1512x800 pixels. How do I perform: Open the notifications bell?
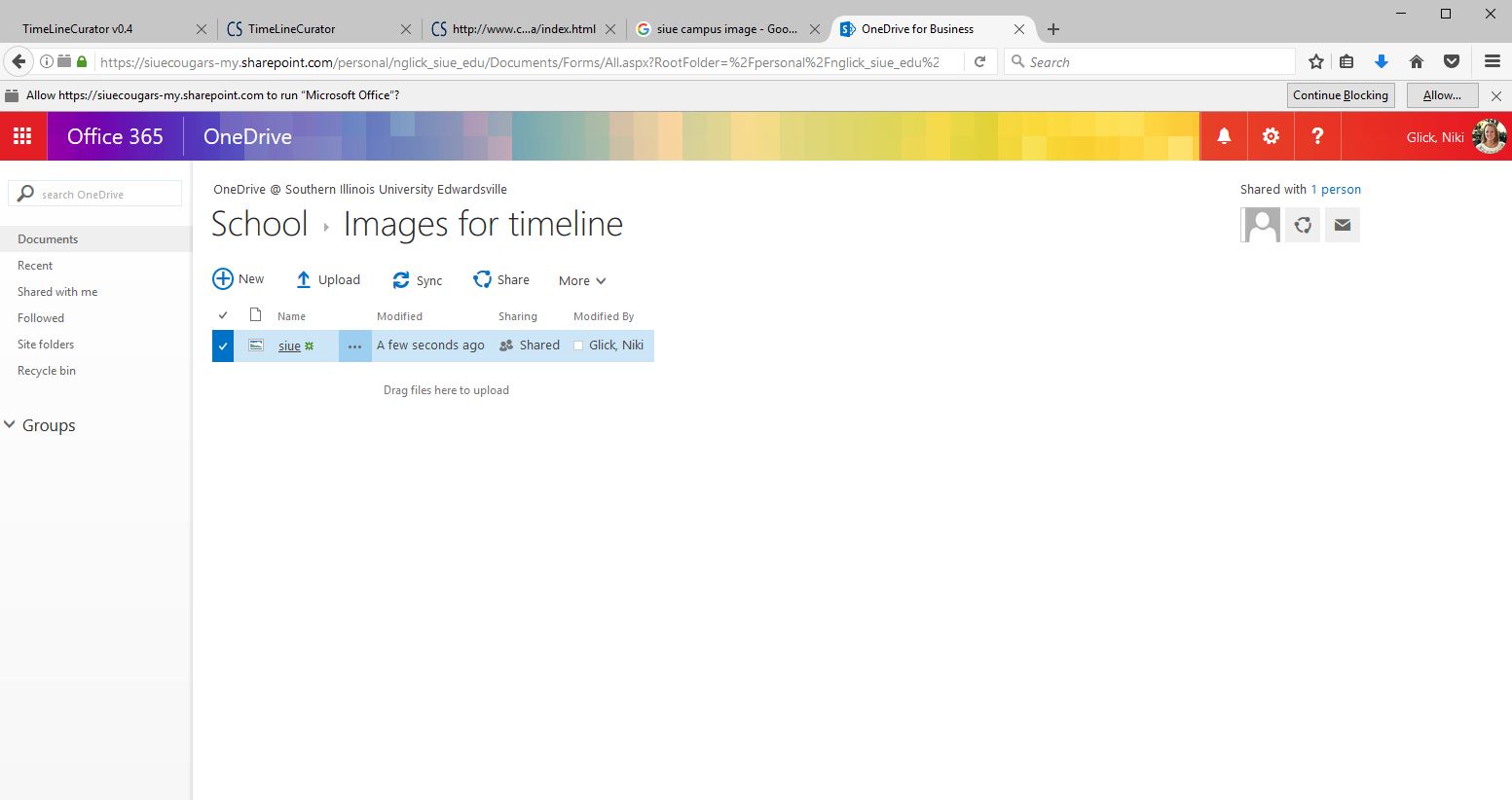point(1224,136)
